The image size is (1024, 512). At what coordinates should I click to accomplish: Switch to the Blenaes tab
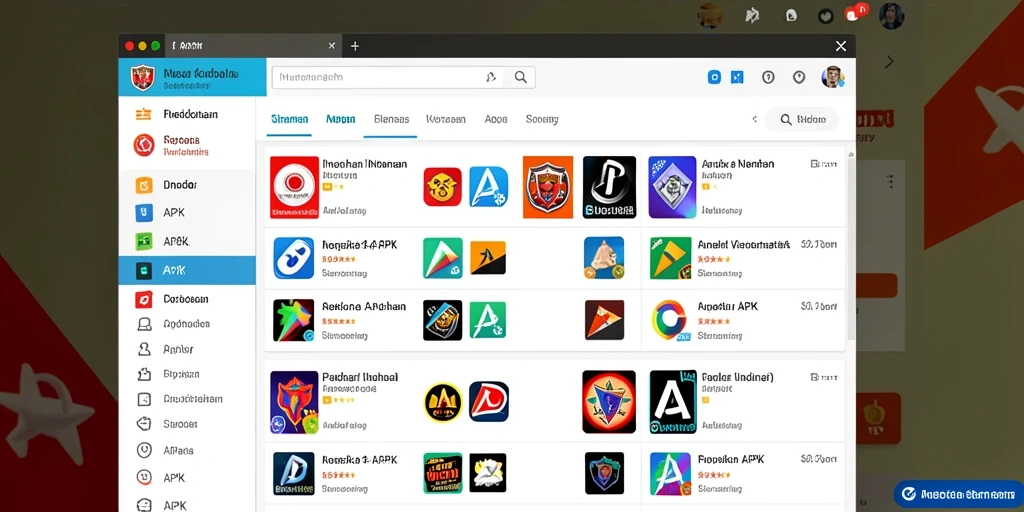(391, 120)
